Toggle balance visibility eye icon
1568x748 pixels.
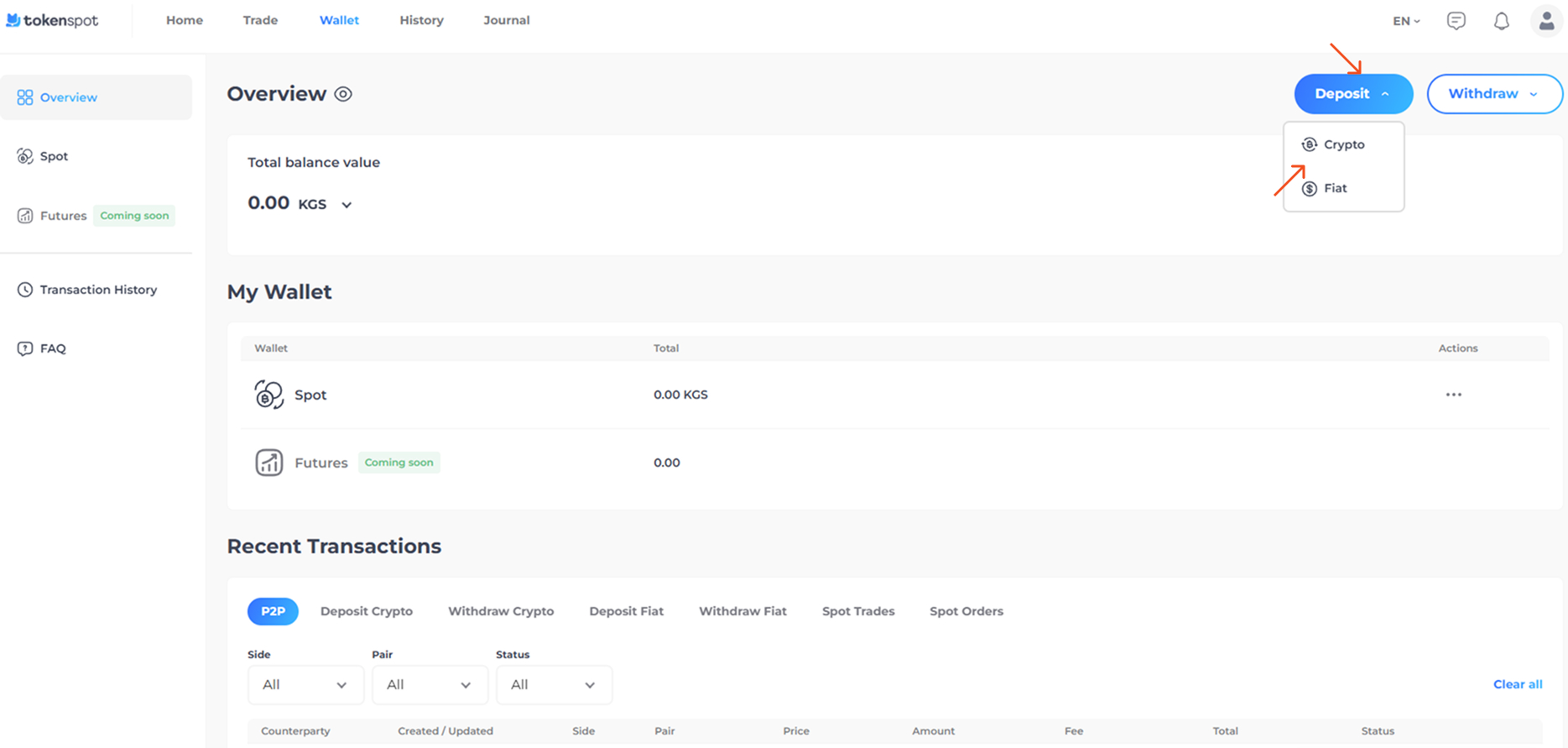(x=343, y=94)
